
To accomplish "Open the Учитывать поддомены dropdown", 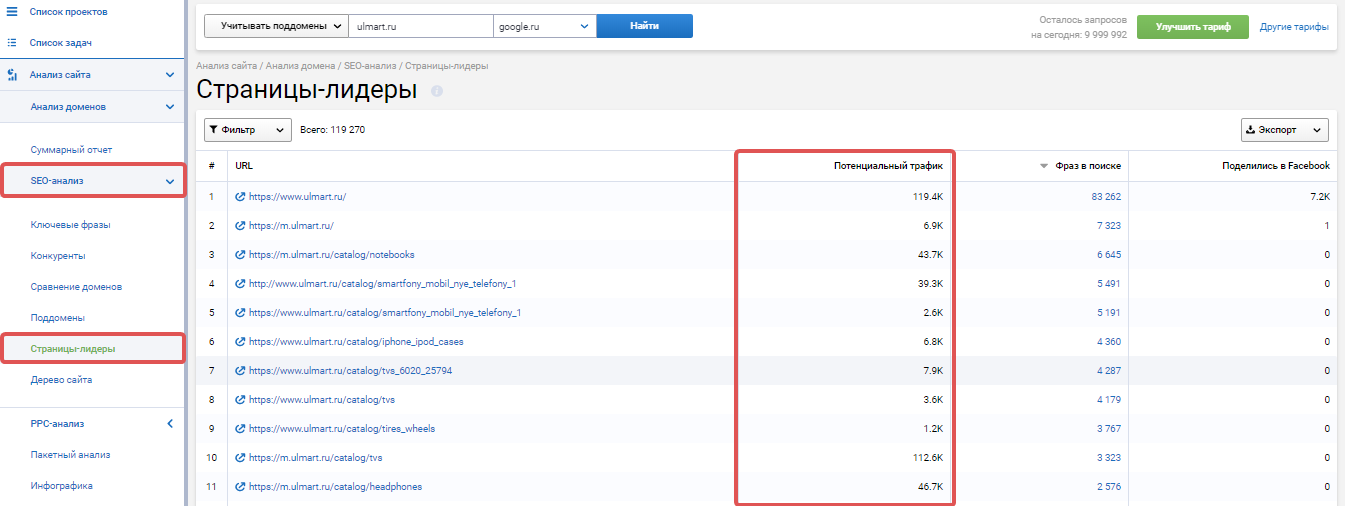I will coord(276,26).
